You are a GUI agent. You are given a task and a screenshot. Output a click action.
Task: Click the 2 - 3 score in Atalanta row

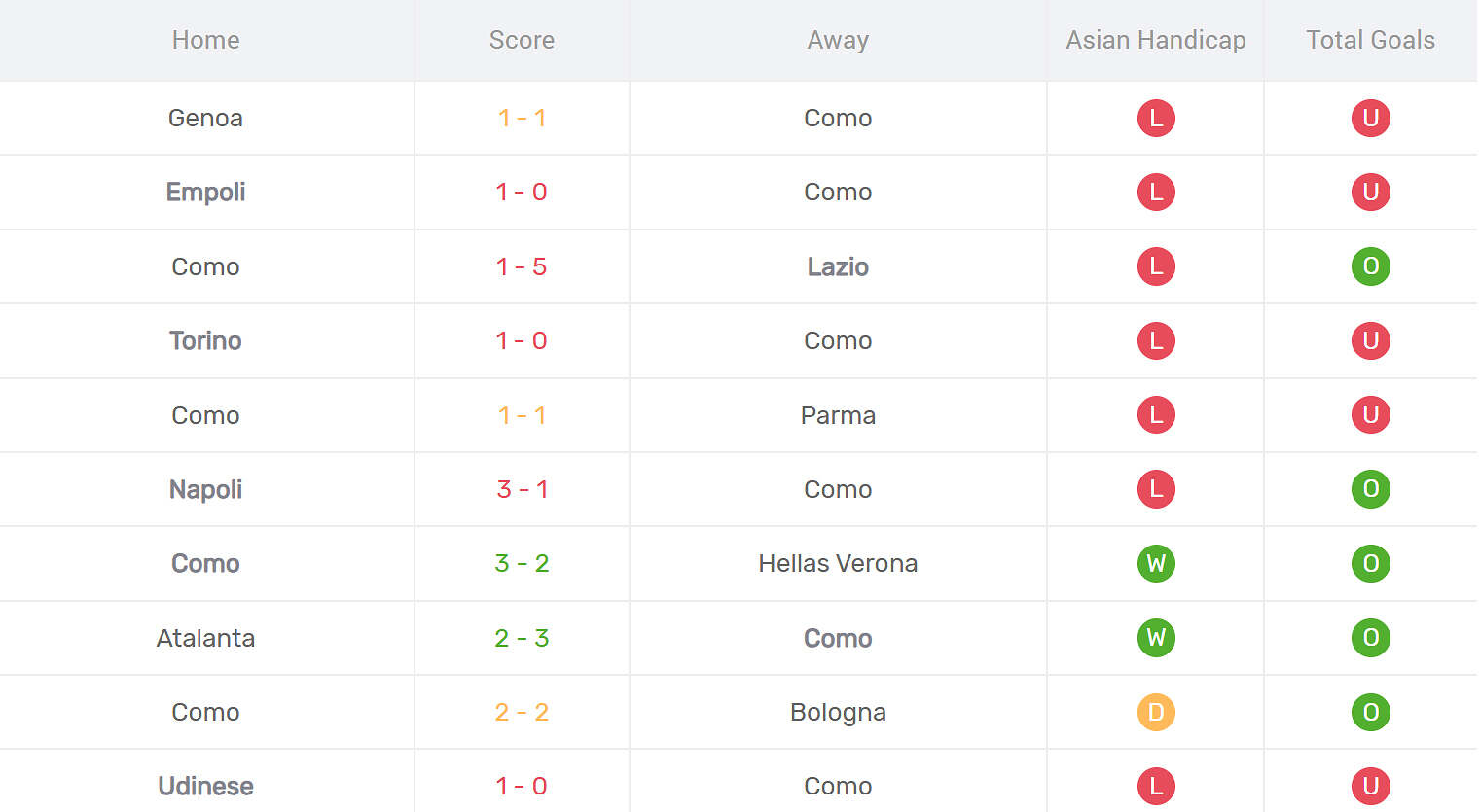click(522, 638)
